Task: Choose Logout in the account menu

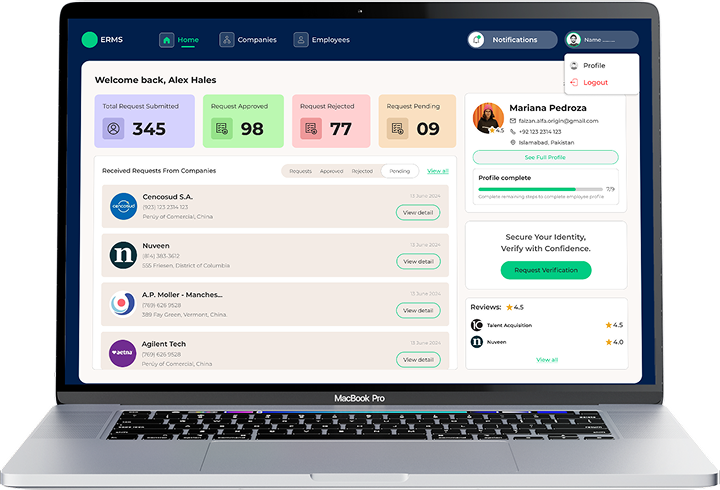Action: point(595,82)
